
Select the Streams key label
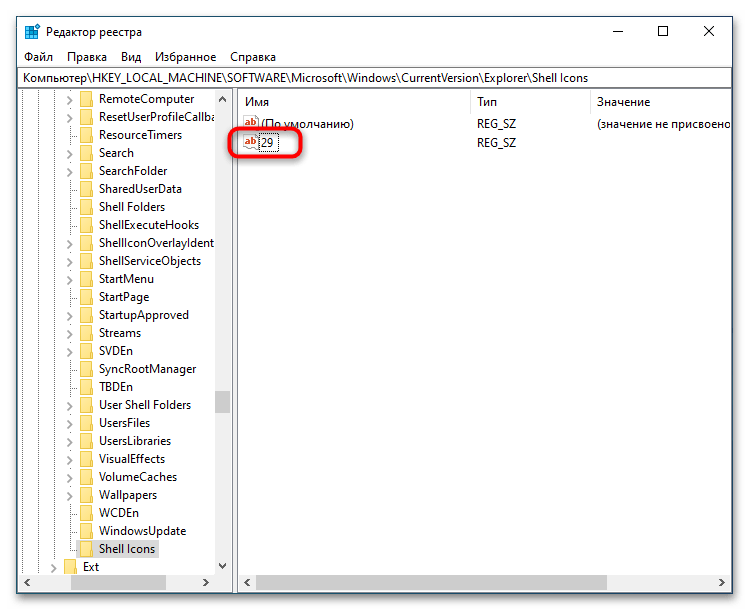tap(120, 333)
